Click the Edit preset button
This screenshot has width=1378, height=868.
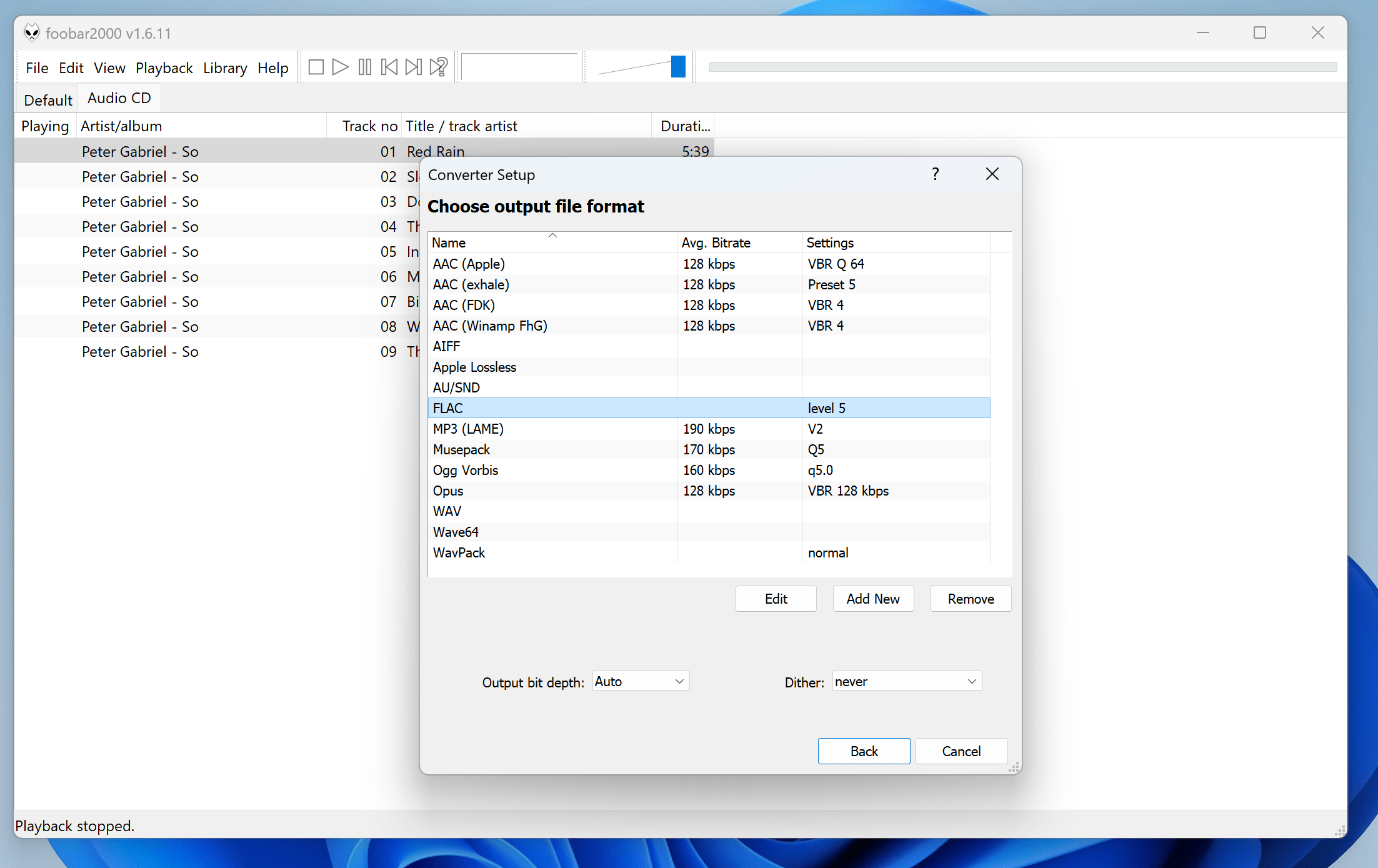[776, 599]
